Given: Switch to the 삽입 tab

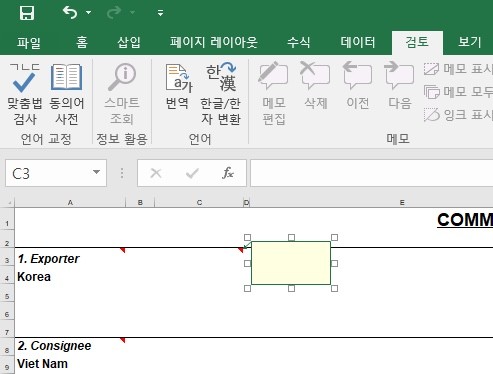Looking at the screenshot, I should (x=129, y=43).
